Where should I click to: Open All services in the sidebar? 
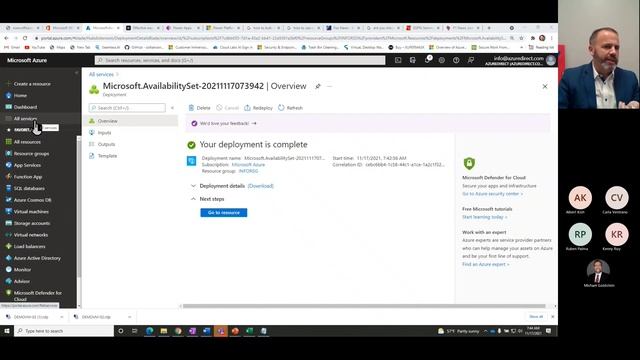25,118
